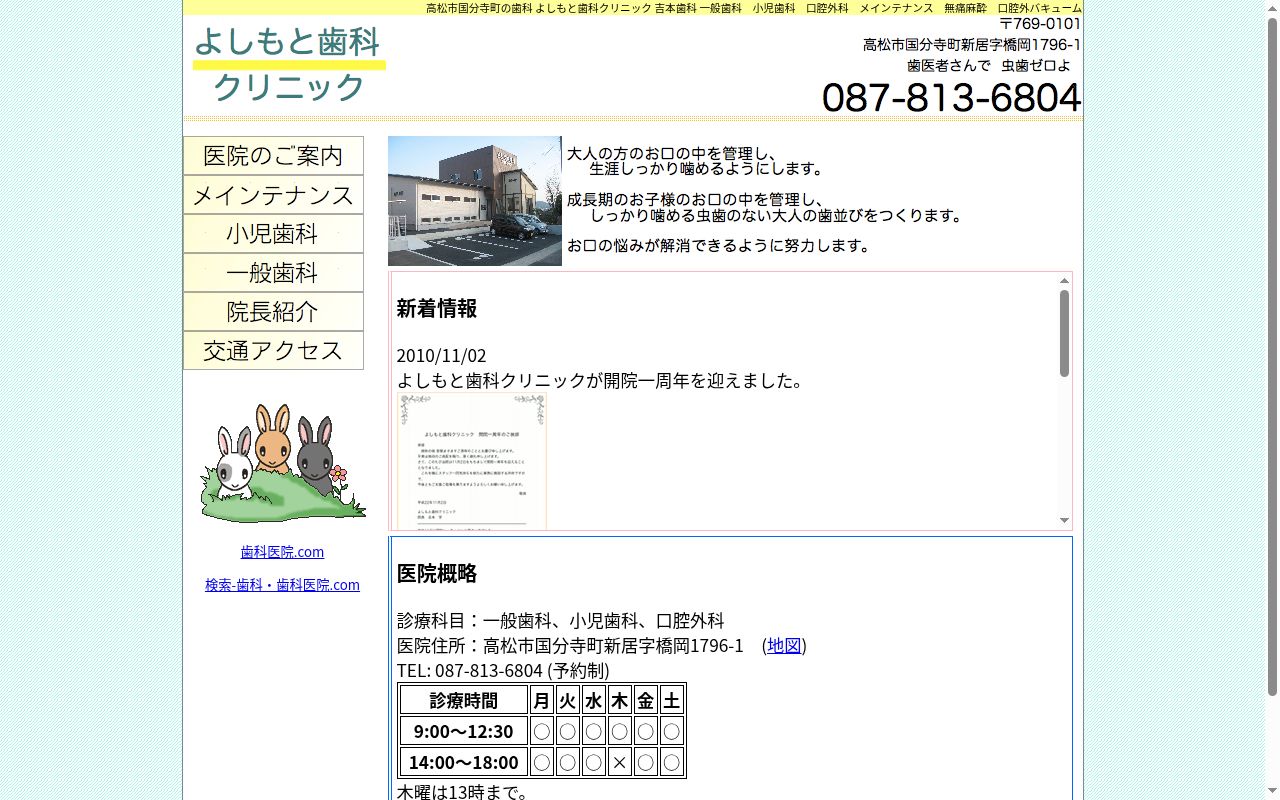This screenshot has width=1280, height=800.
Task: Open the メインテナンス menu item
Action: (273, 195)
